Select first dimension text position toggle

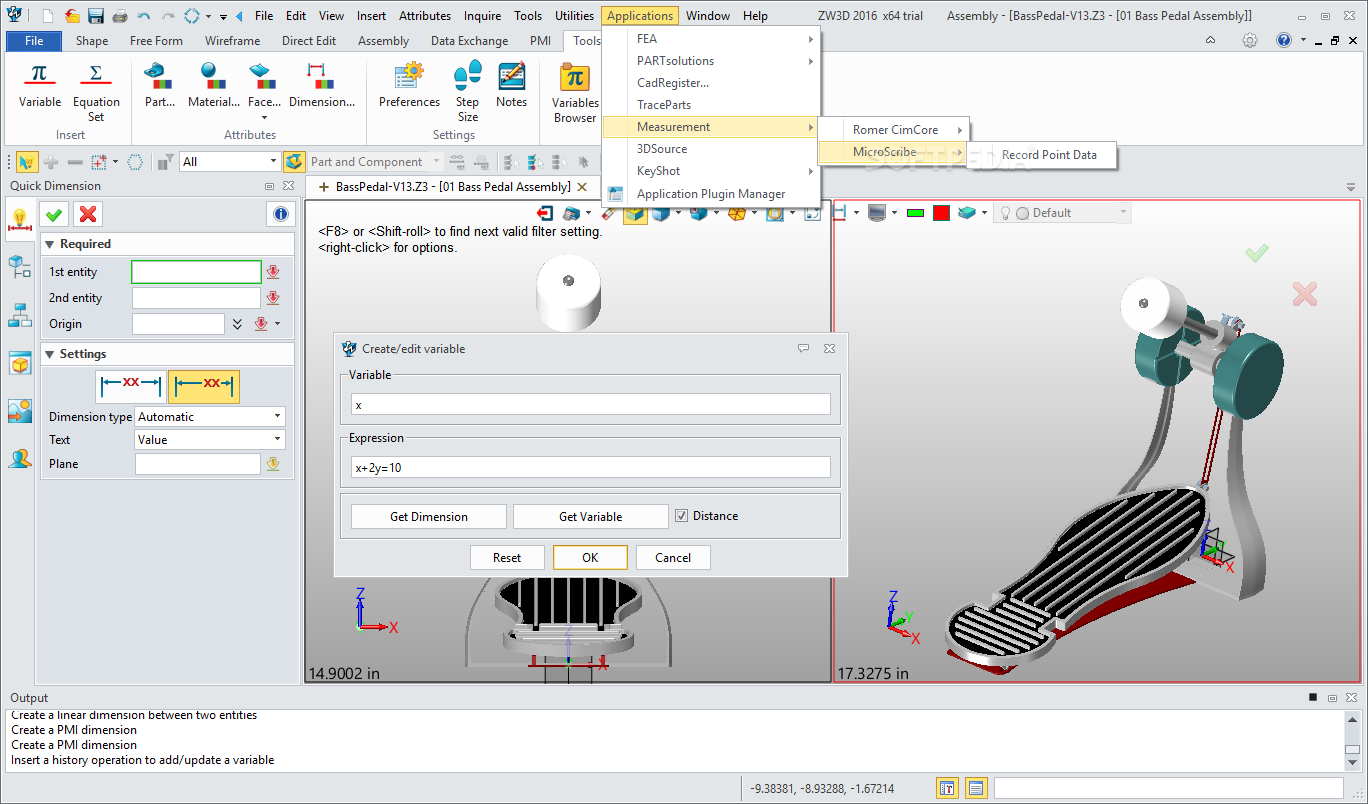click(x=131, y=385)
